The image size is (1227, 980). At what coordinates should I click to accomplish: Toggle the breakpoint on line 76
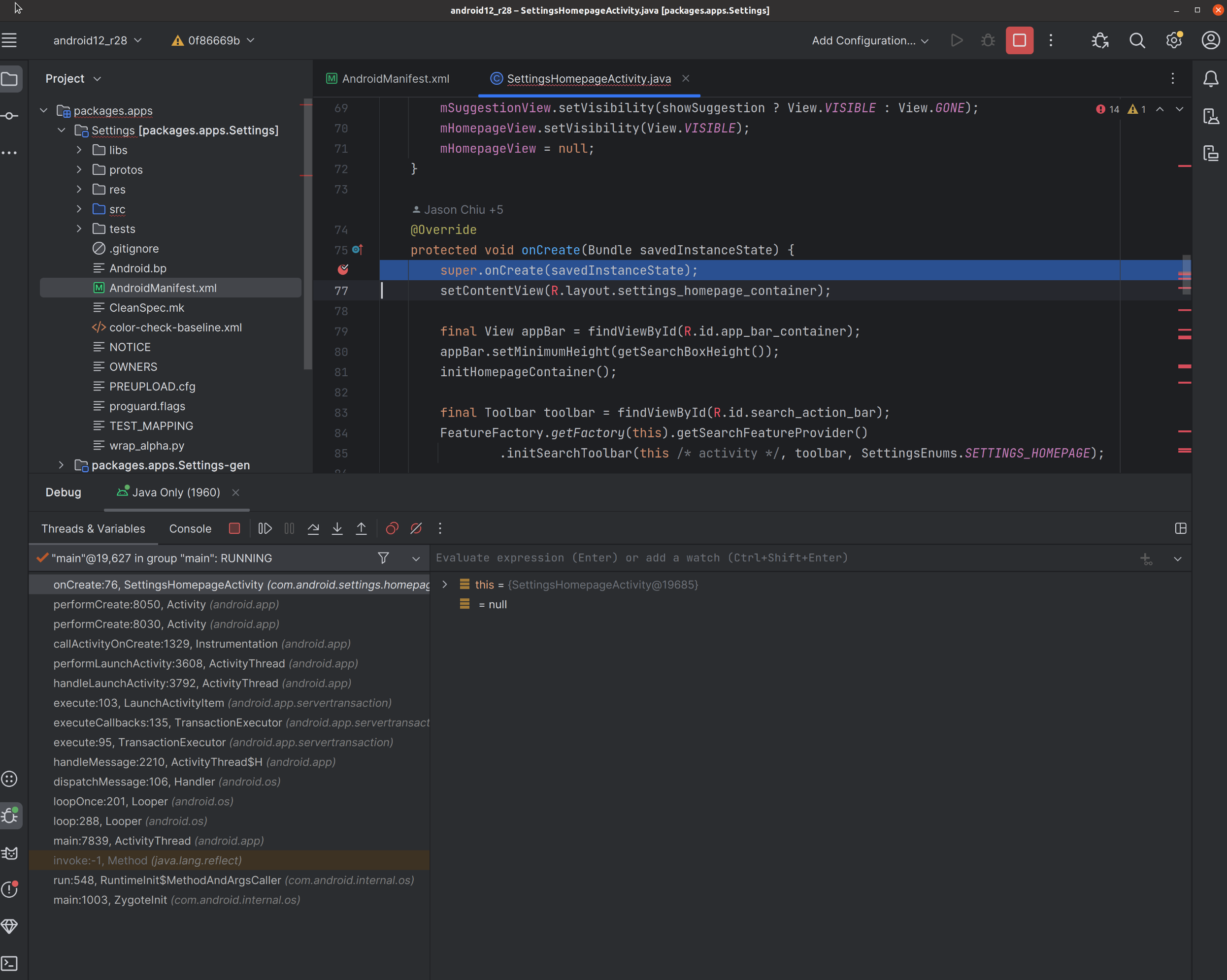click(343, 270)
